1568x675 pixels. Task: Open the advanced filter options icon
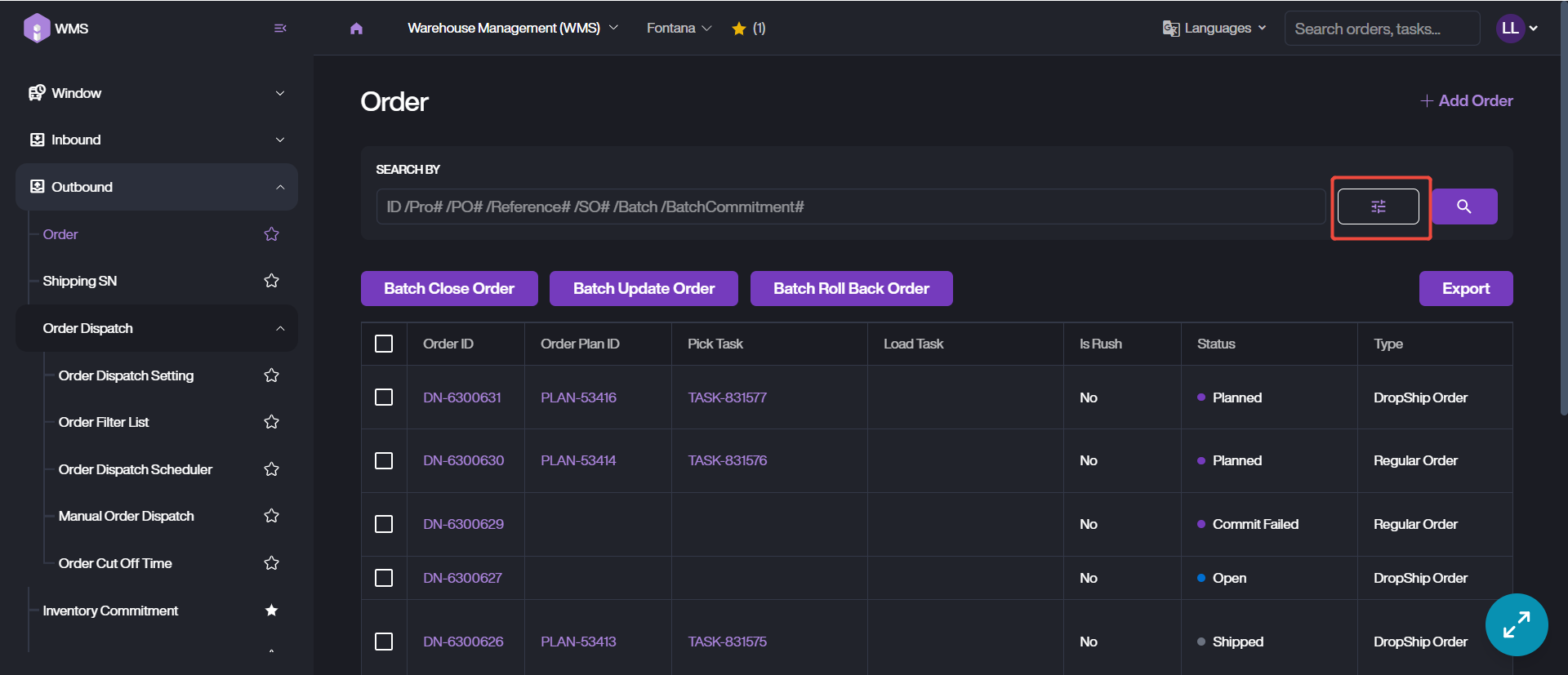pos(1378,206)
